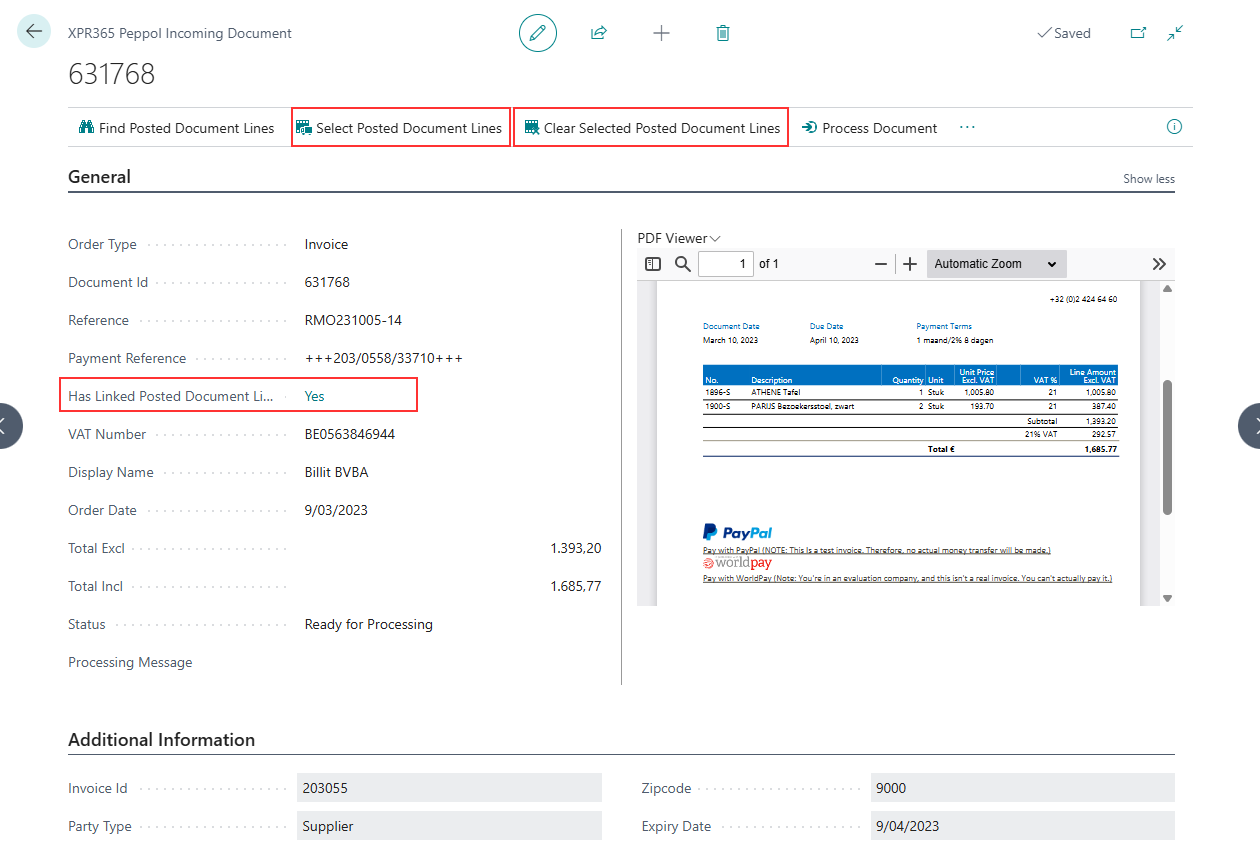Click the Expiry Date field
The width and height of the screenshot is (1260, 844).
click(1023, 826)
